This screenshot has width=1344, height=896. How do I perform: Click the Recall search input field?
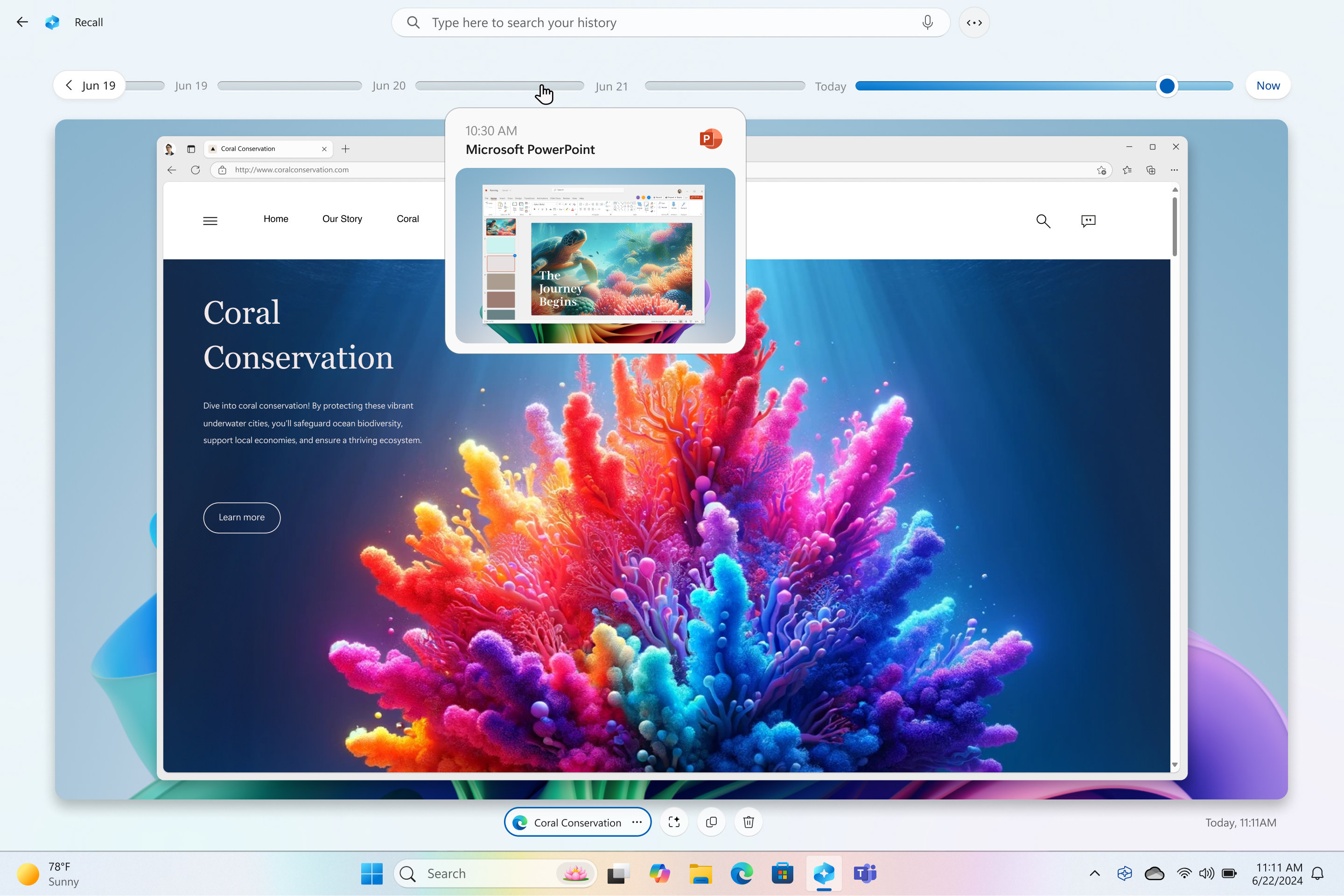pos(671,22)
